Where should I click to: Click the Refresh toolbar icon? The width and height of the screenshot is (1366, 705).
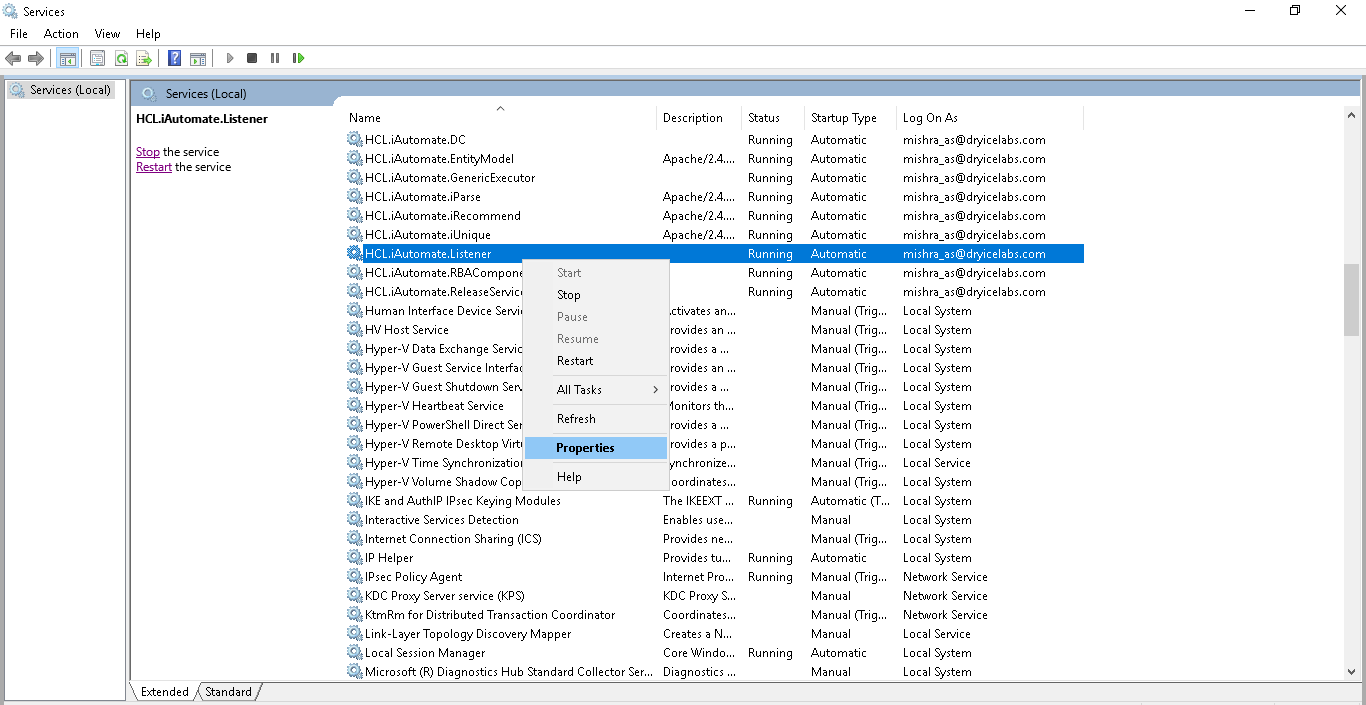click(121, 59)
